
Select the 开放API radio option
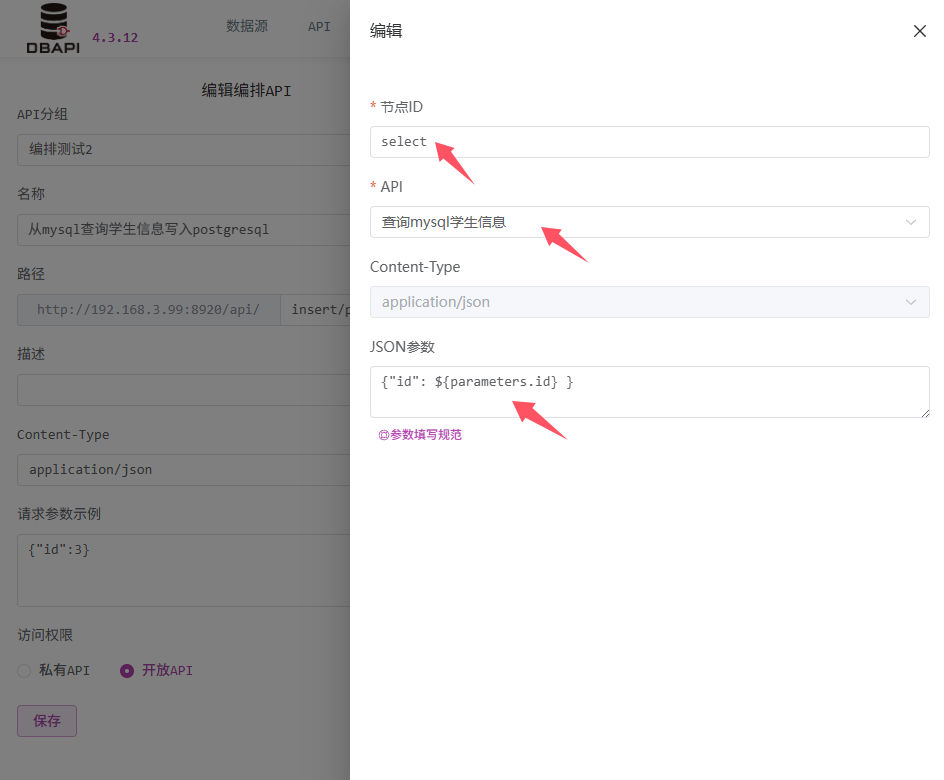(127, 671)
